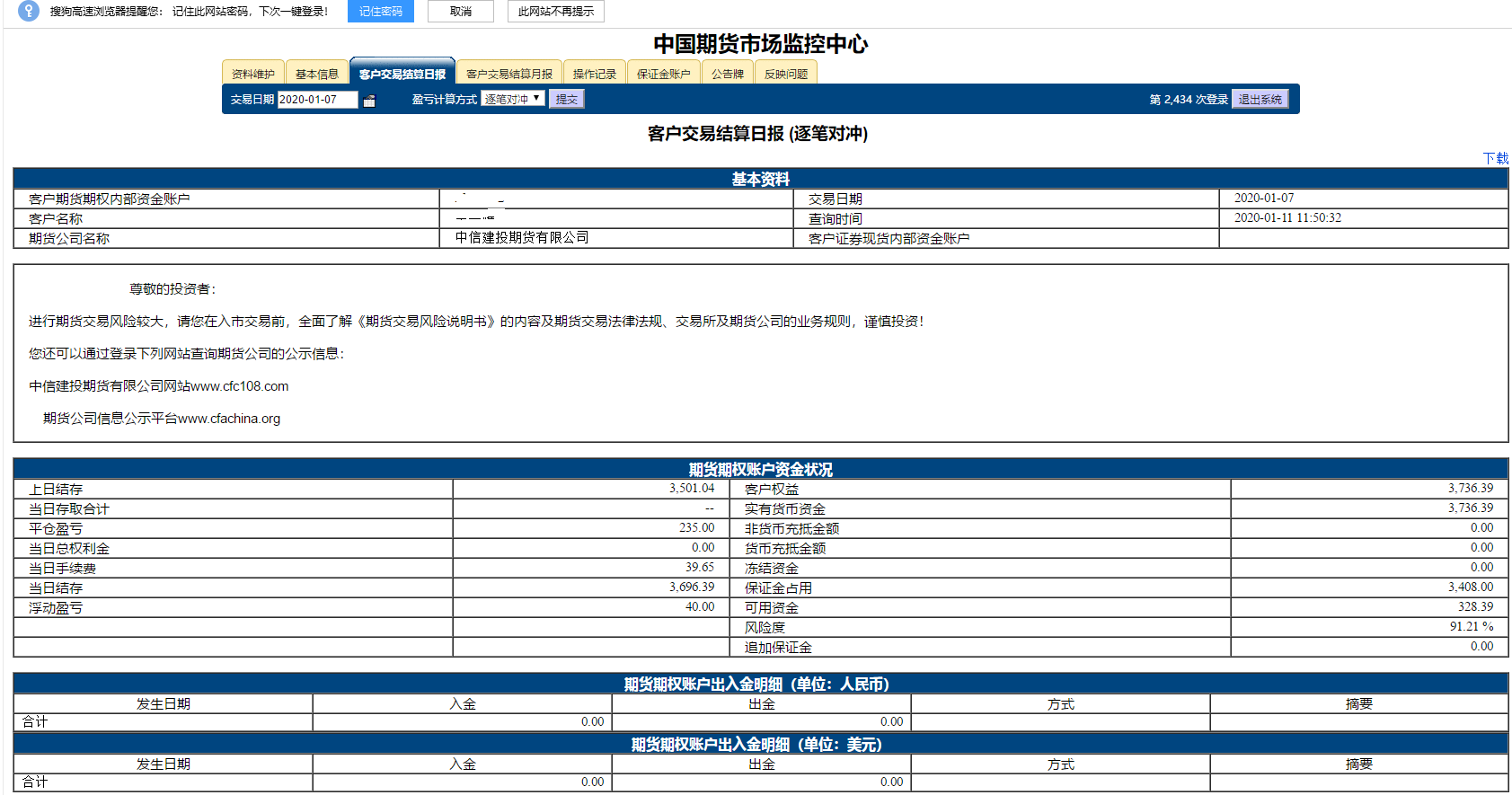Open the calendar date picker icon
1512x795 pixels.
(369, 101)
